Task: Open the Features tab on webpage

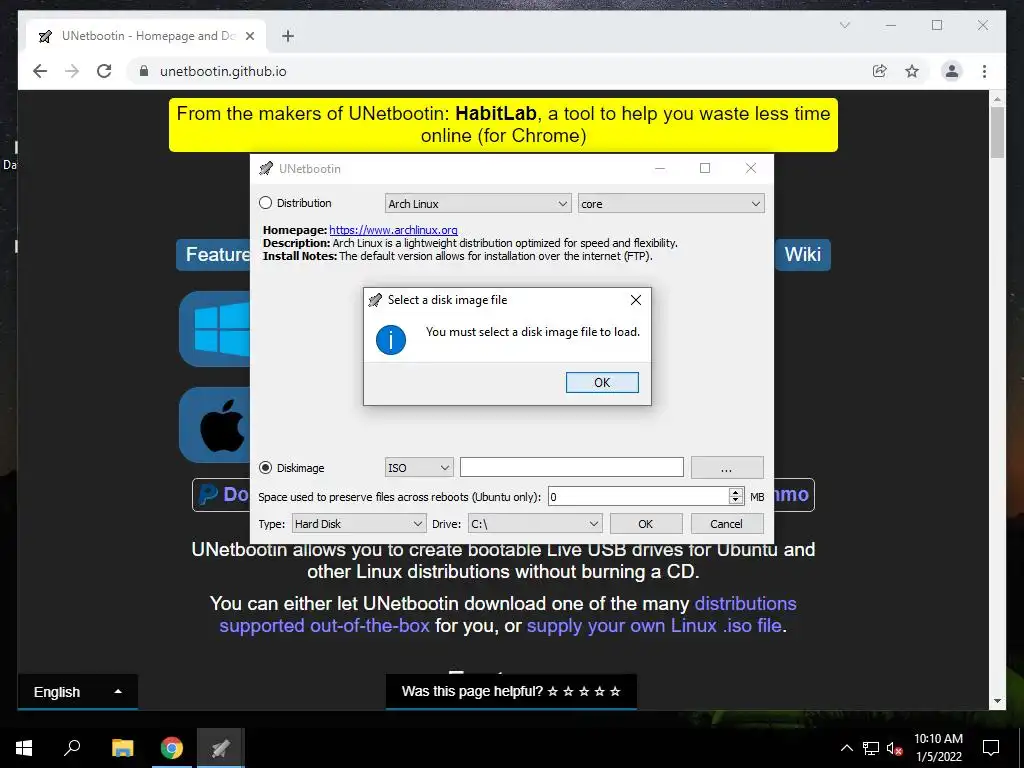Action: (x=214, y=255)
